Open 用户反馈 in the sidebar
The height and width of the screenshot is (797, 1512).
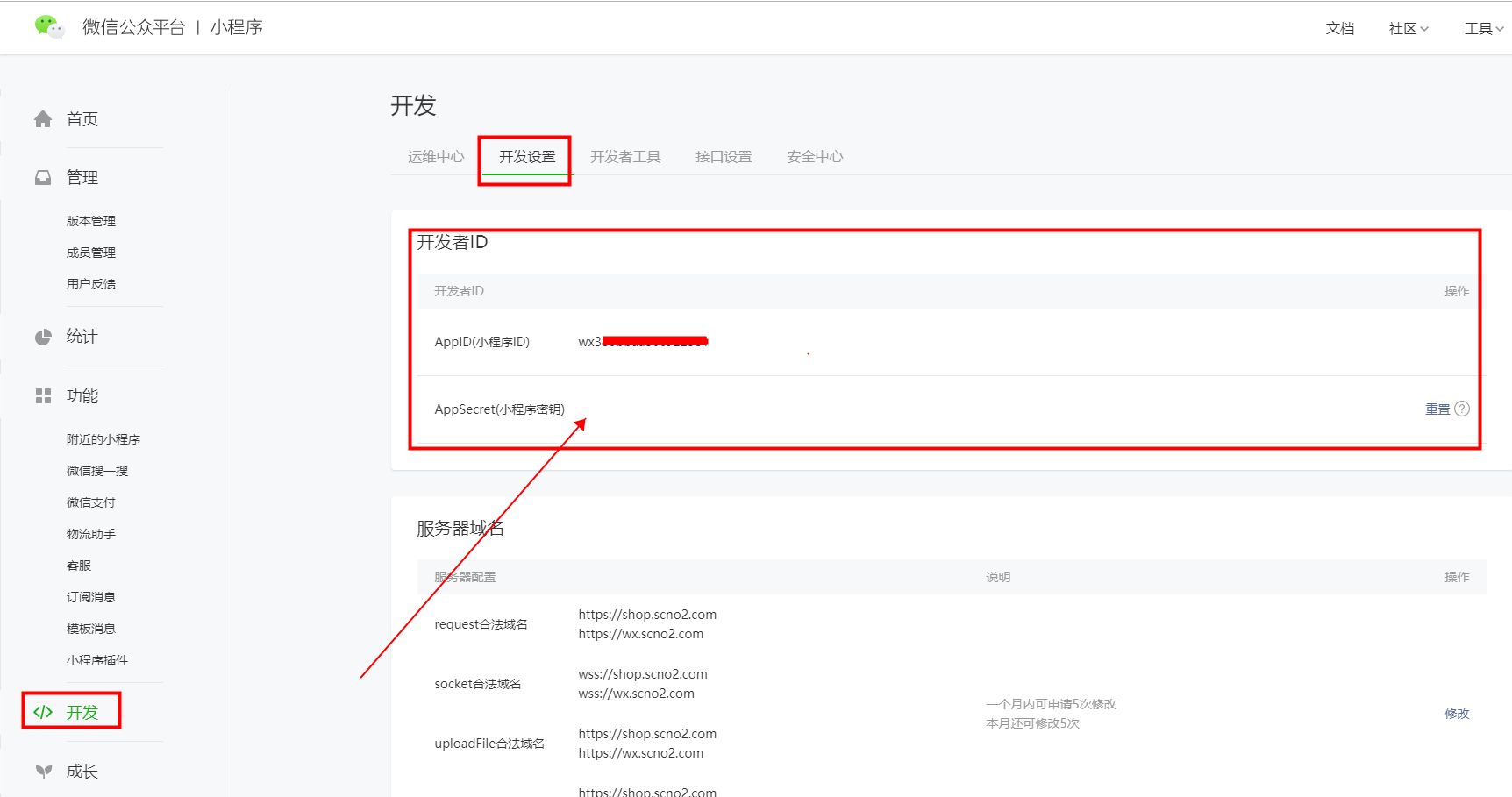(x=91, y=284)
